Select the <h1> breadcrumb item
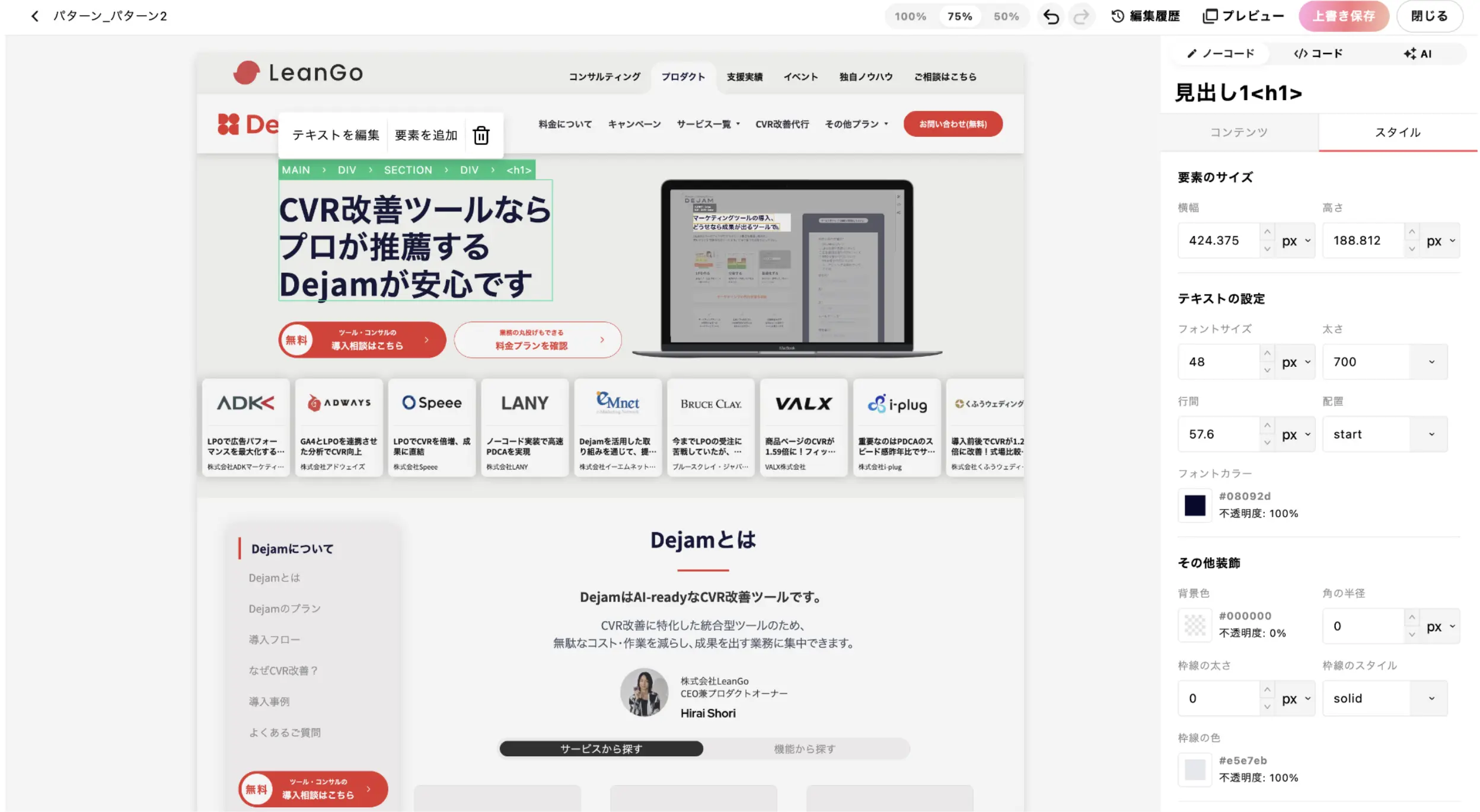The width and height of the screenshot is (1480, 812). pyautogui.click(x=518, y=170)
